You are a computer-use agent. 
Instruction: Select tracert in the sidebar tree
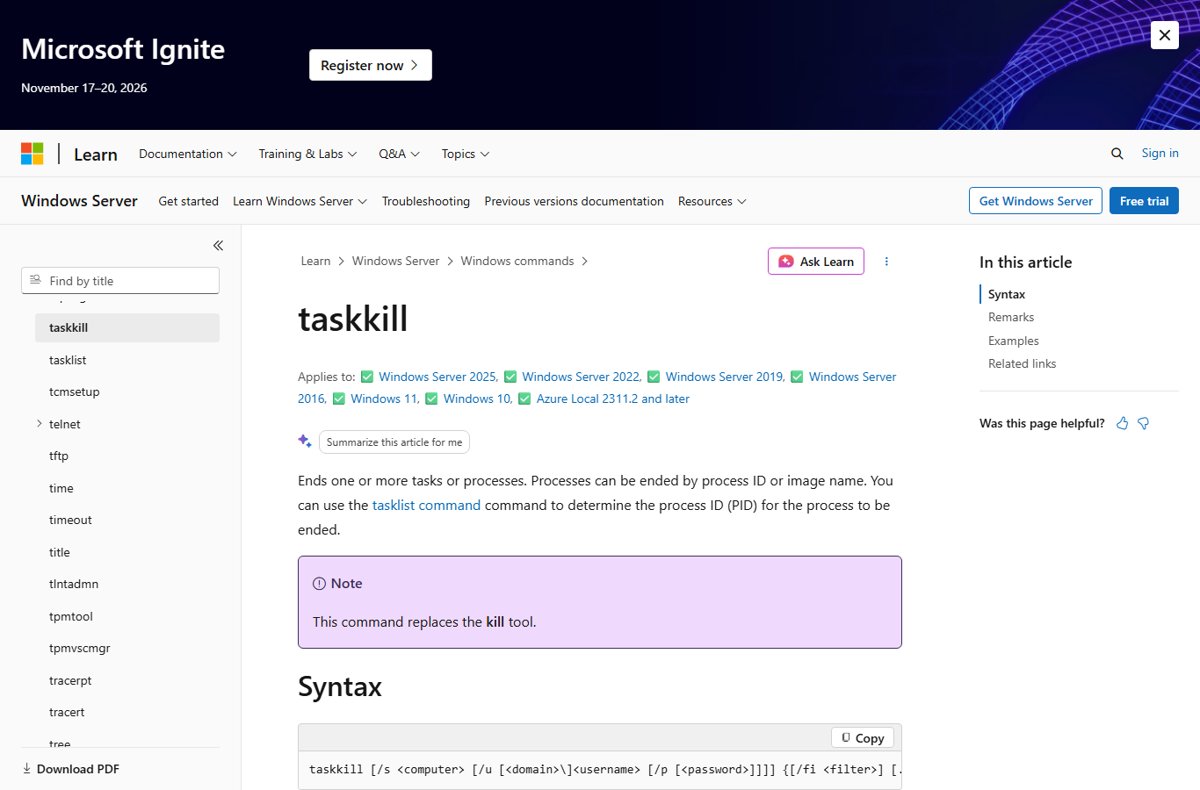(x=127, y=712)
